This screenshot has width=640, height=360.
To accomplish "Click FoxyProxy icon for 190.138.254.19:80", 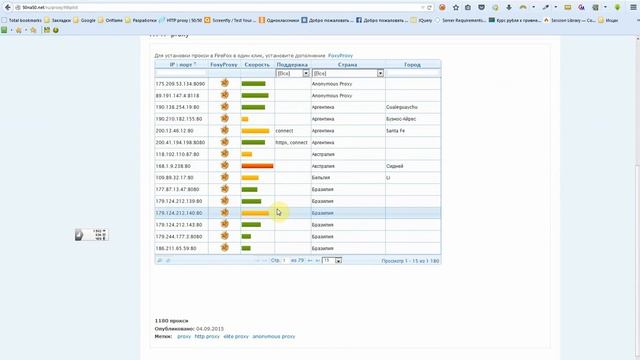I will pos(224,107).
